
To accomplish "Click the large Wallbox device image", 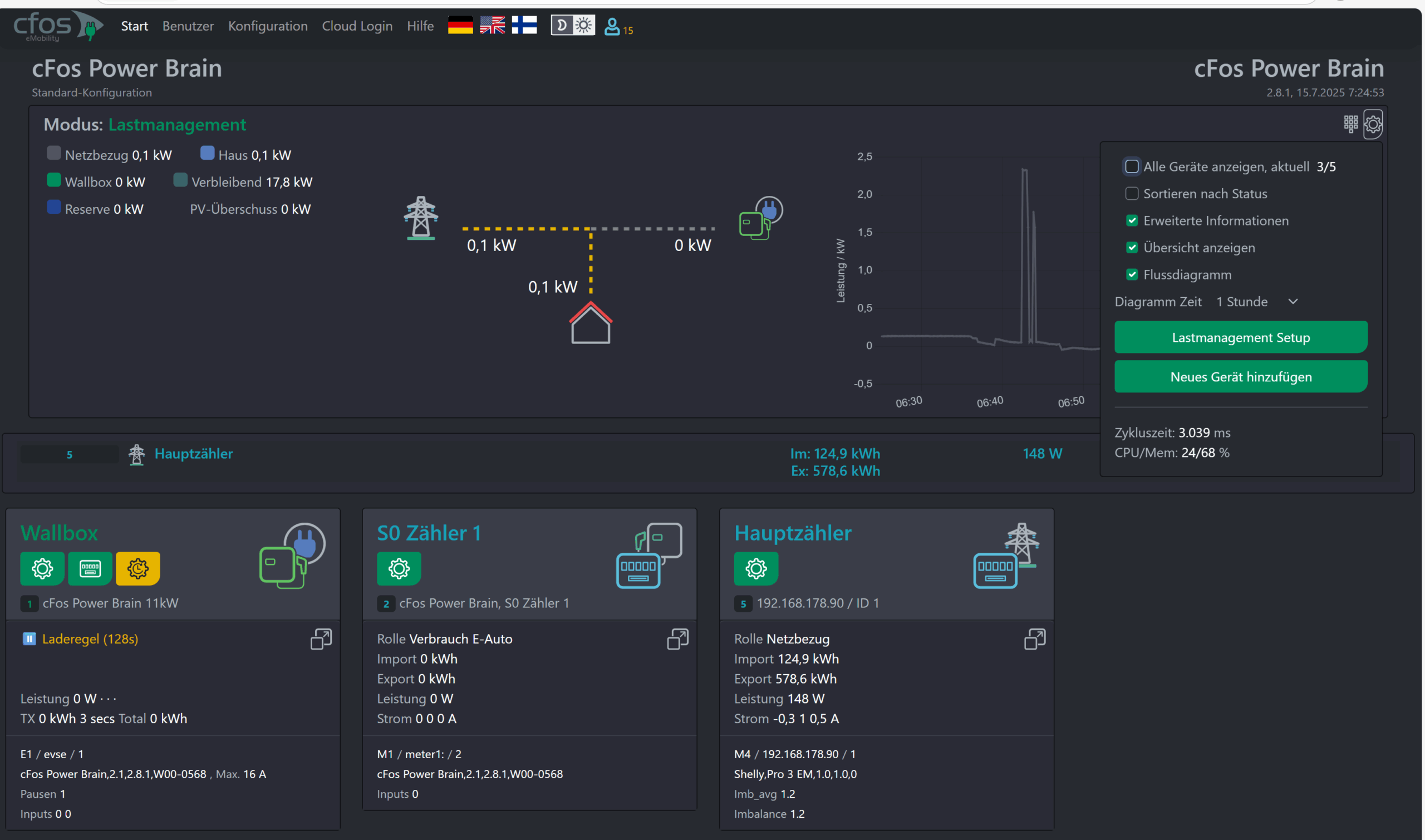I will pyautogui.click(x=292, y=556).
